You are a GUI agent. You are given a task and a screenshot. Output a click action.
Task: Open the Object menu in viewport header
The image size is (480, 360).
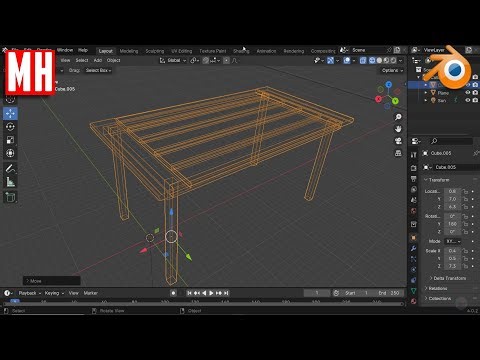click(113, 60)
